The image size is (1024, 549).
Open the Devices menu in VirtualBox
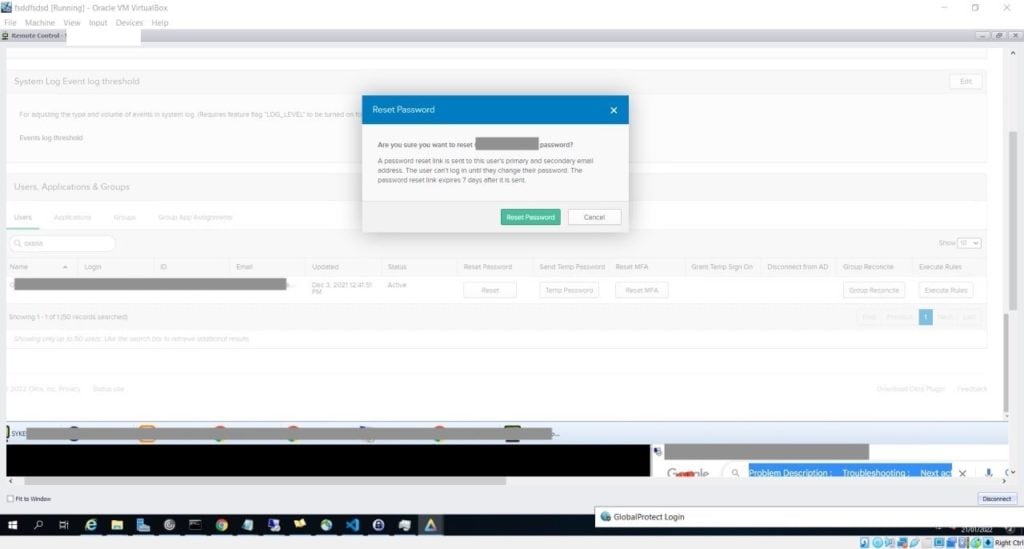pos(129,23)
